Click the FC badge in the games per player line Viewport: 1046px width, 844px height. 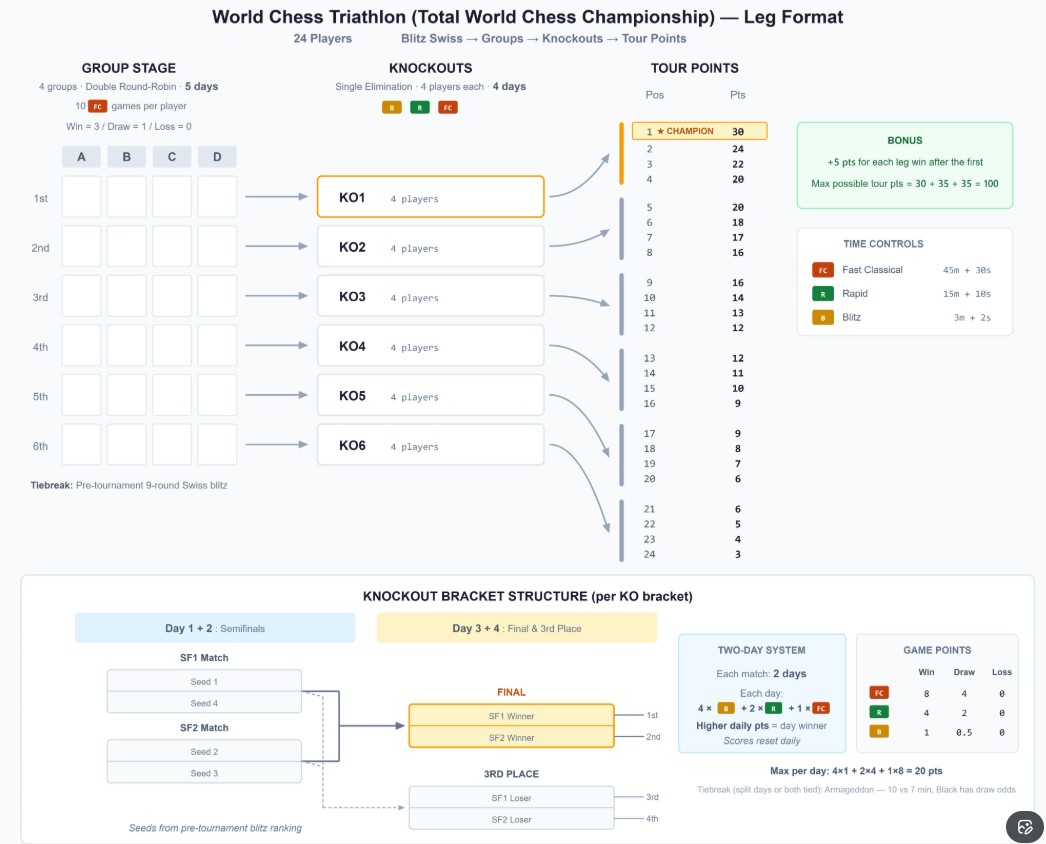pyautogui.click(x=97, y=106)
